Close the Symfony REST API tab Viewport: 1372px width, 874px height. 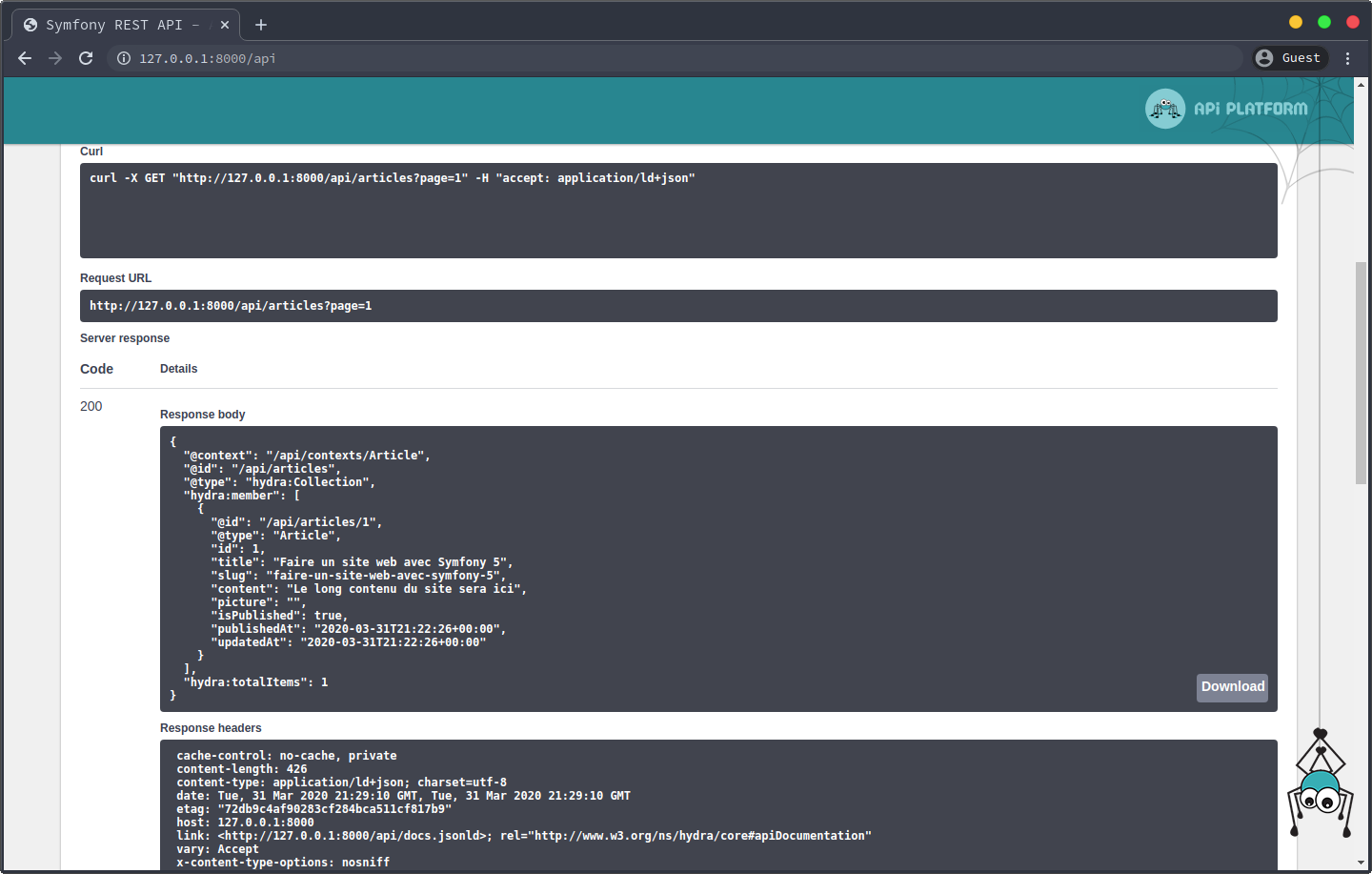(225, 25)
